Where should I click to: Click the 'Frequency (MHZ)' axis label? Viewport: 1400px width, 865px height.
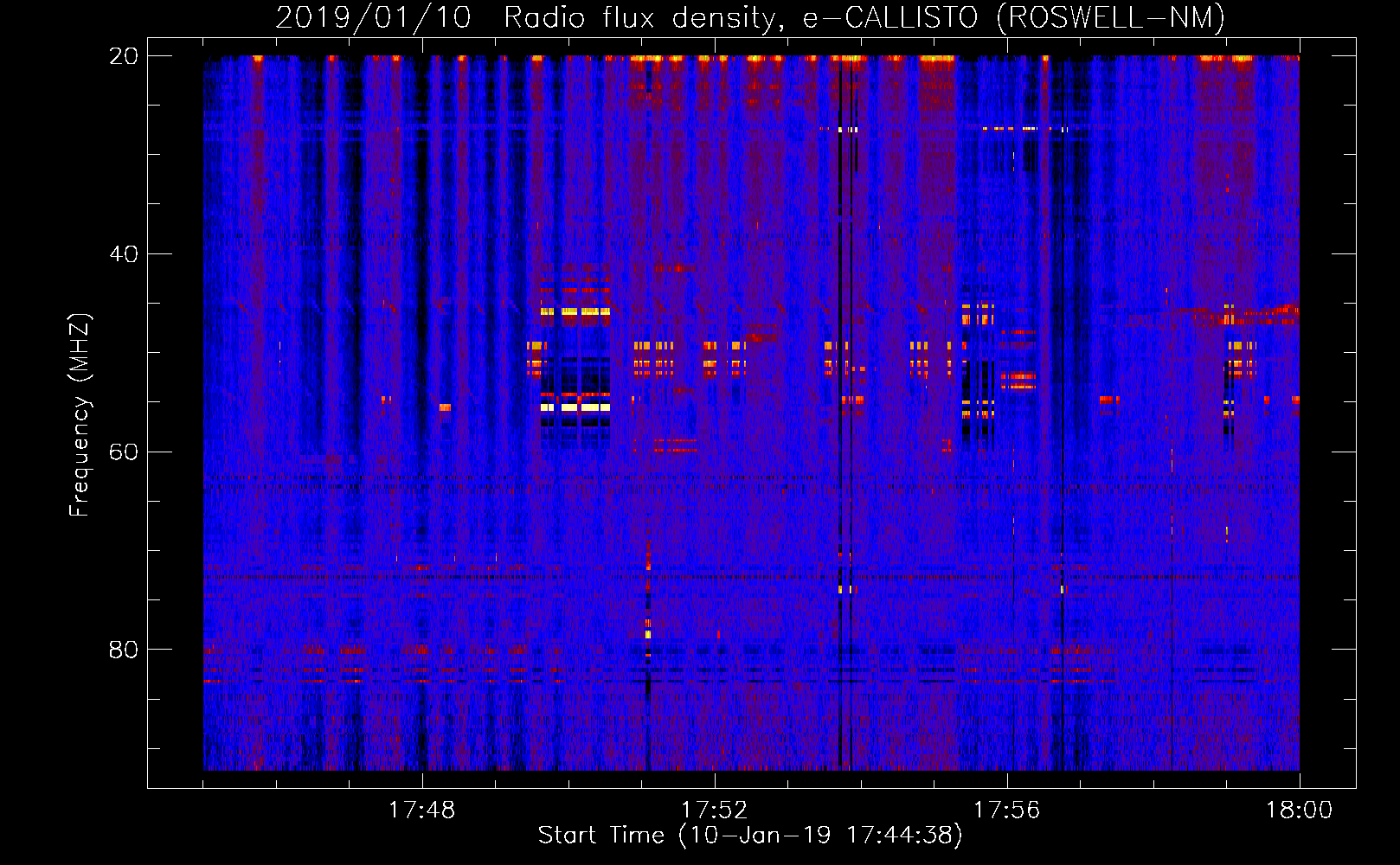(x=80, y=416)
